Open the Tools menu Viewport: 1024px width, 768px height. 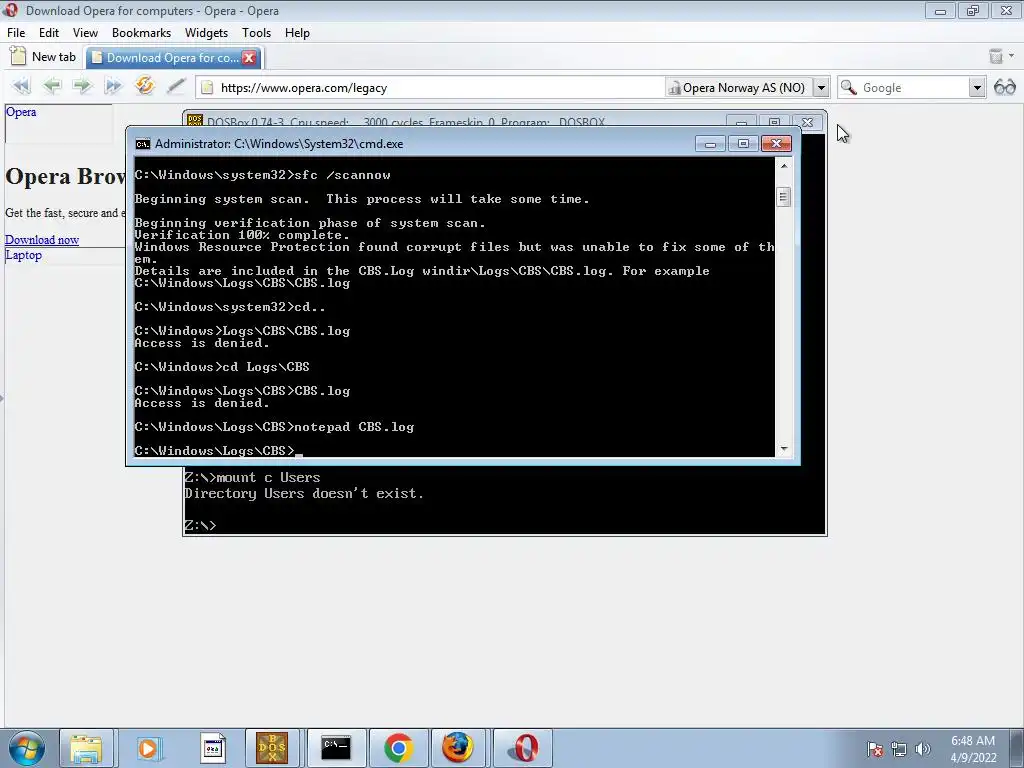[256, 33]
